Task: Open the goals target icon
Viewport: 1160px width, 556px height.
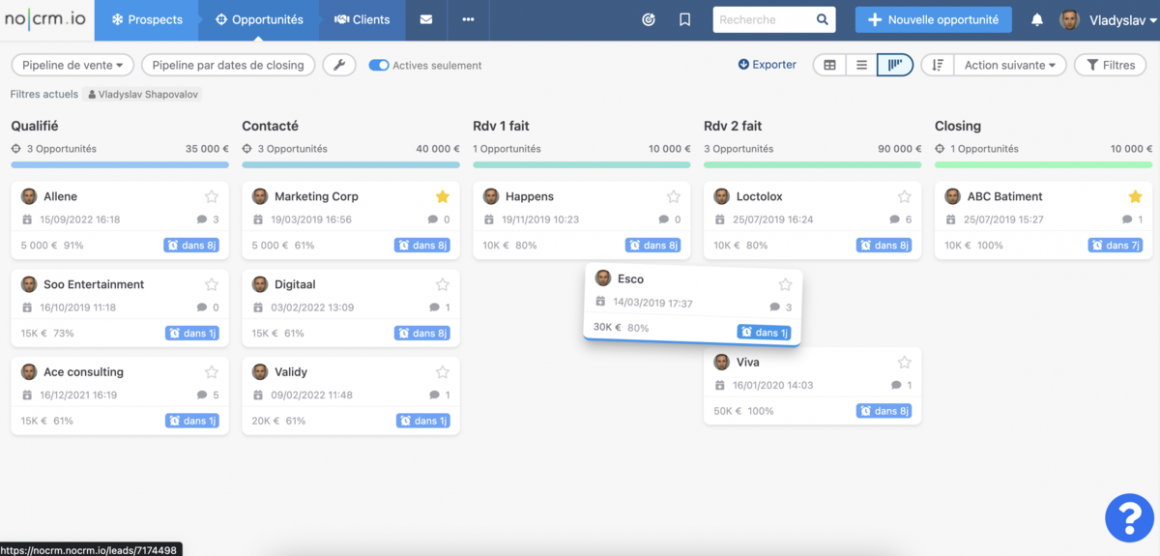Action: coord(648,20)
